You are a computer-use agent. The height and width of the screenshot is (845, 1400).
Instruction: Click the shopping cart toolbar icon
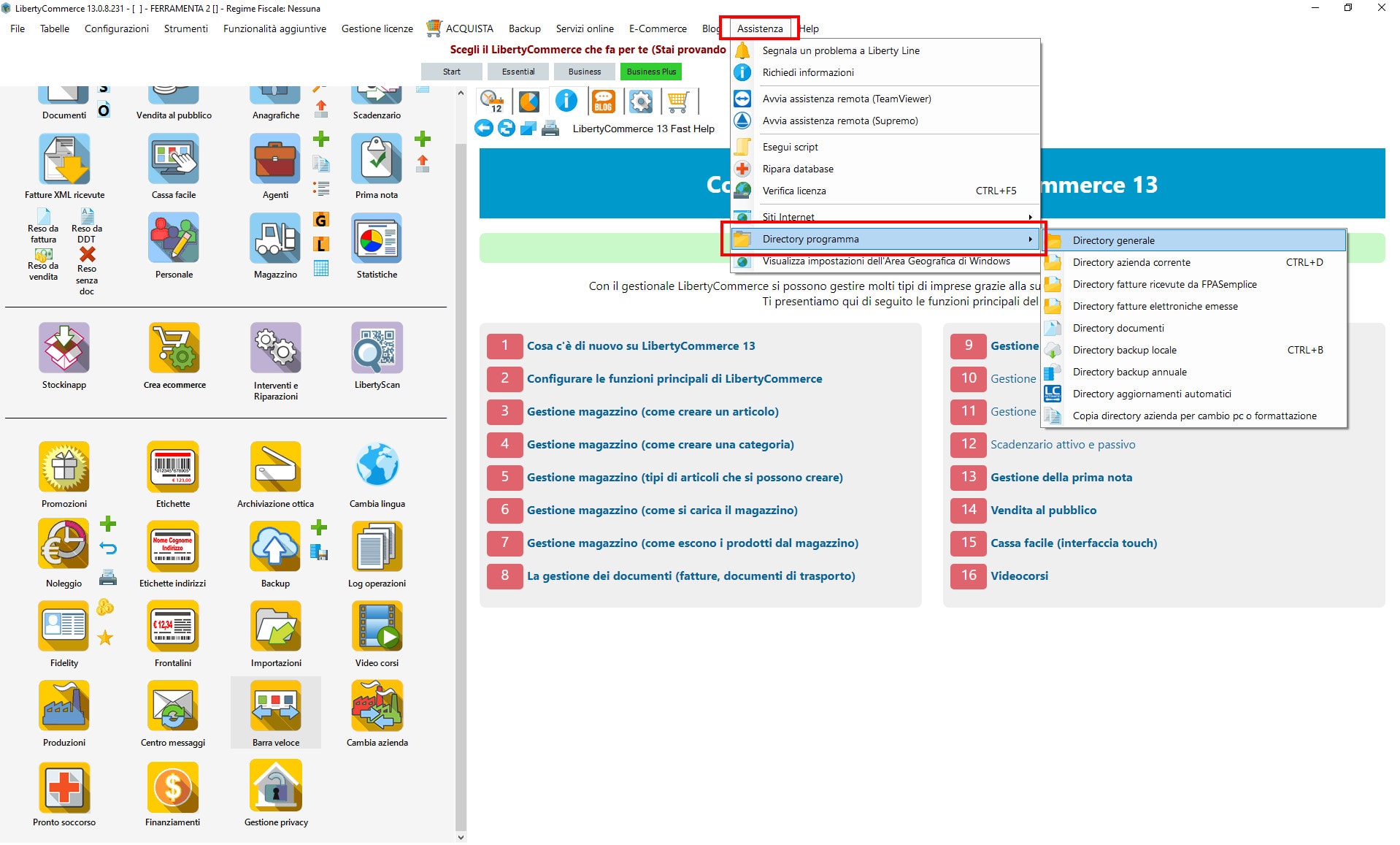point(677,102)
